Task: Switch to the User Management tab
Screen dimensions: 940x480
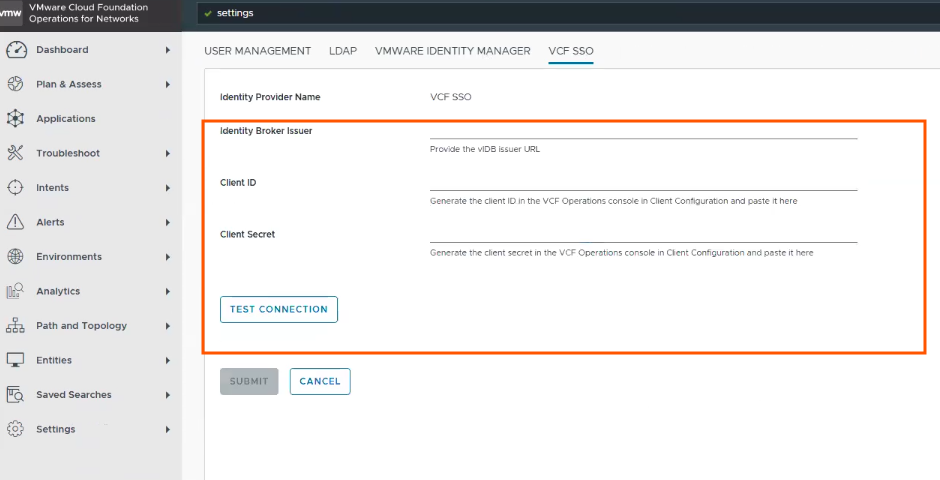Action: [x=258, y=51]
